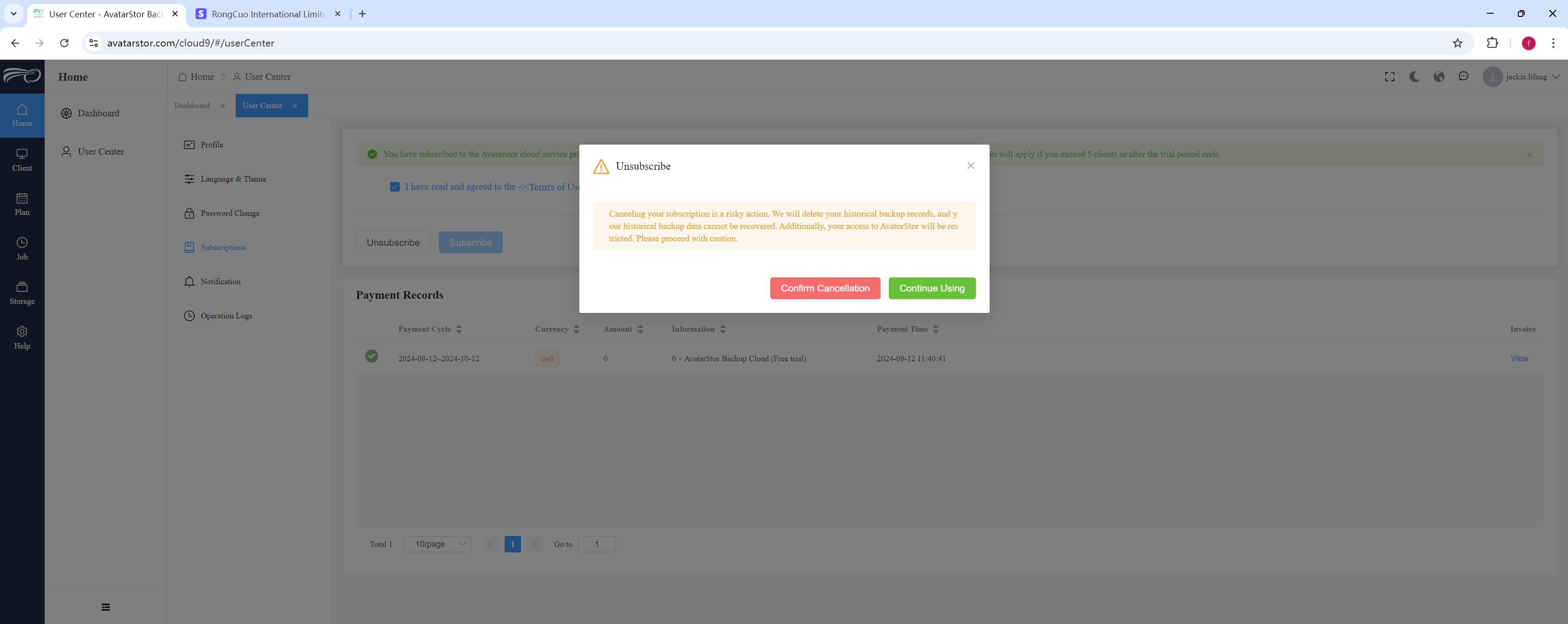Image resolution: width=1568 pixels, height=624 pixels.
Task: Enter fullscreen with the expand icon
Action: 1390,77
